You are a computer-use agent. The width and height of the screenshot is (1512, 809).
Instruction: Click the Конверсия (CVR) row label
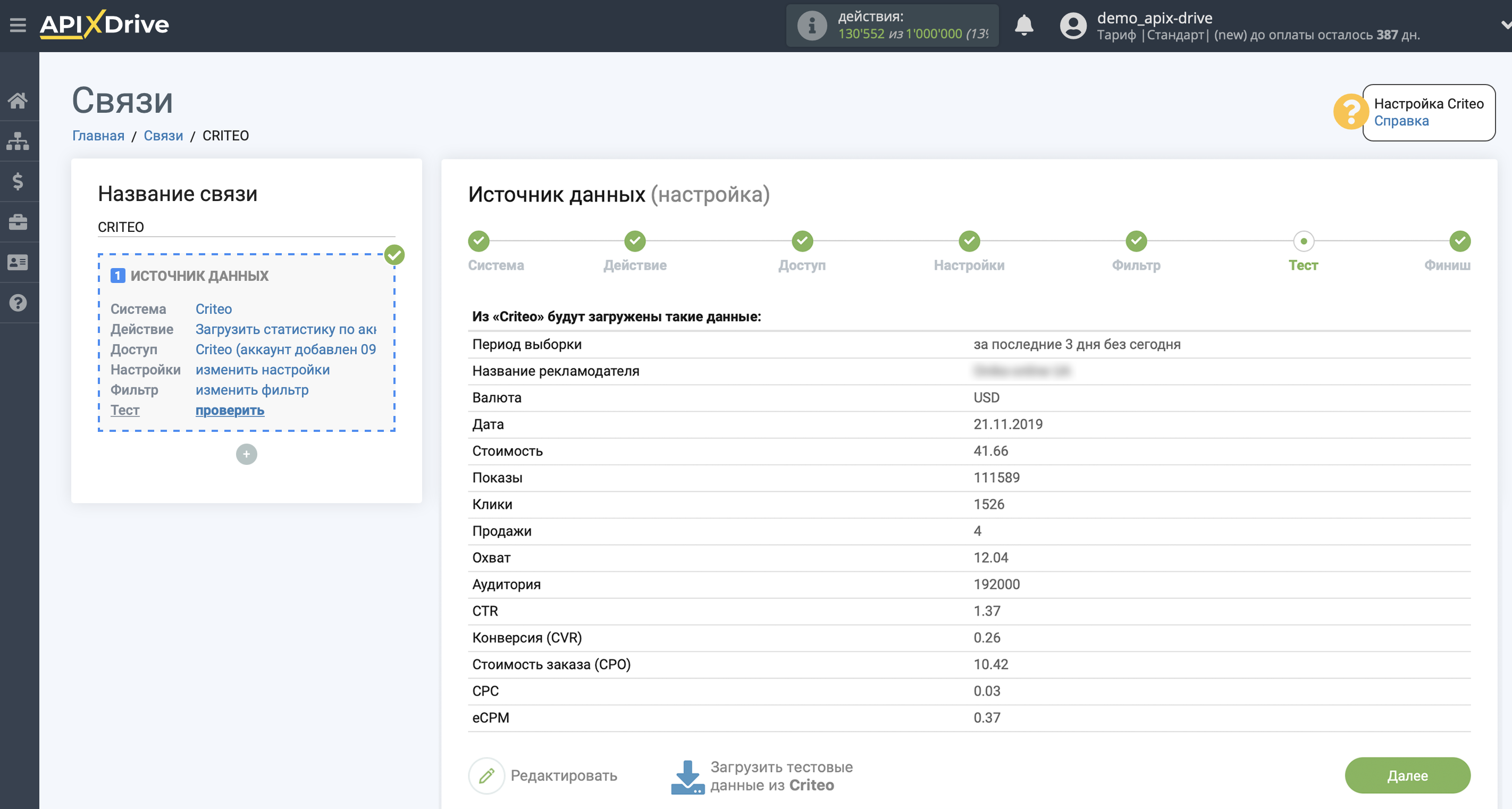point(526,638)
